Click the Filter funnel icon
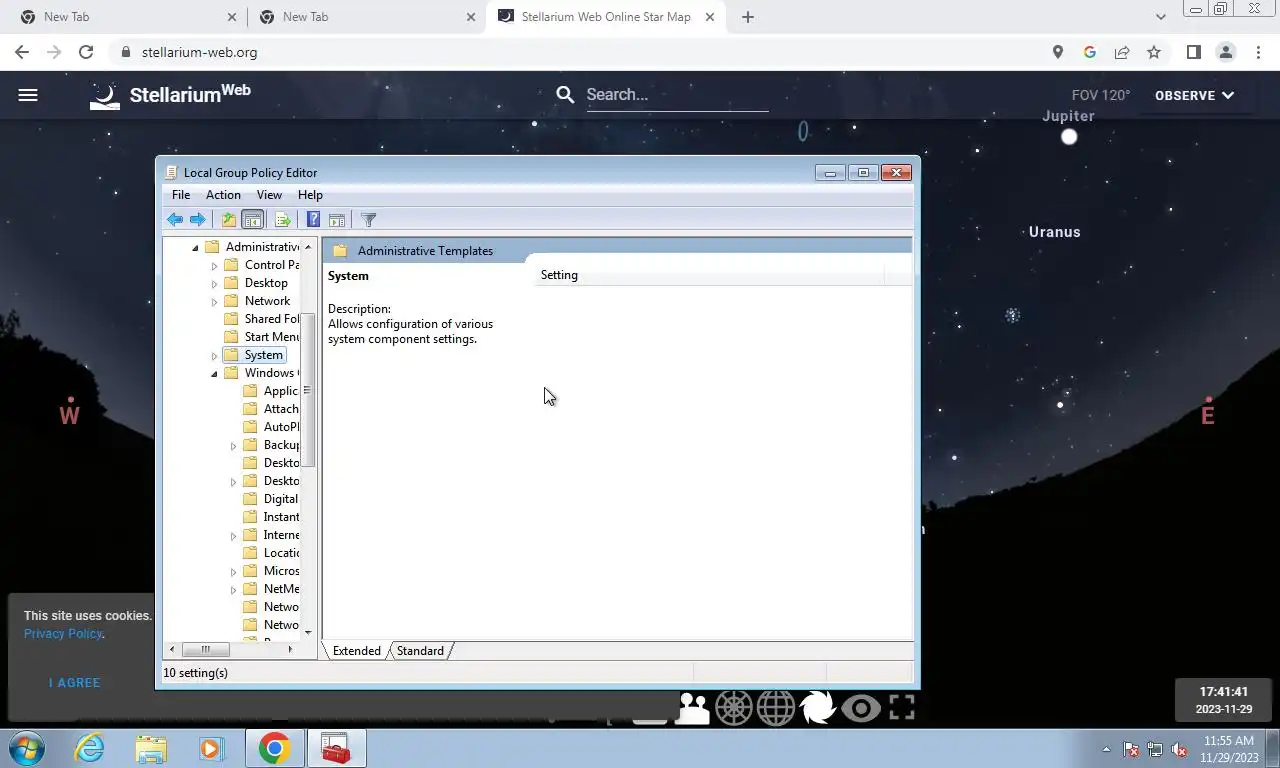This screenshot has width=1280, height=768. pyautogui.click(x=368, y=220)
